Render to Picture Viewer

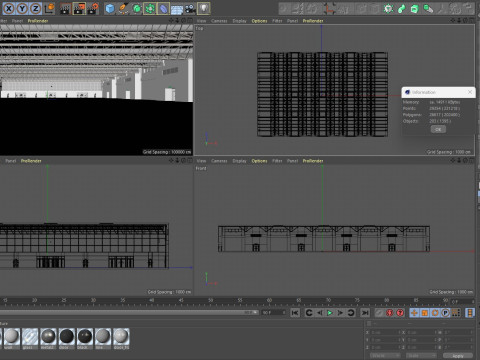click(79, 8)
